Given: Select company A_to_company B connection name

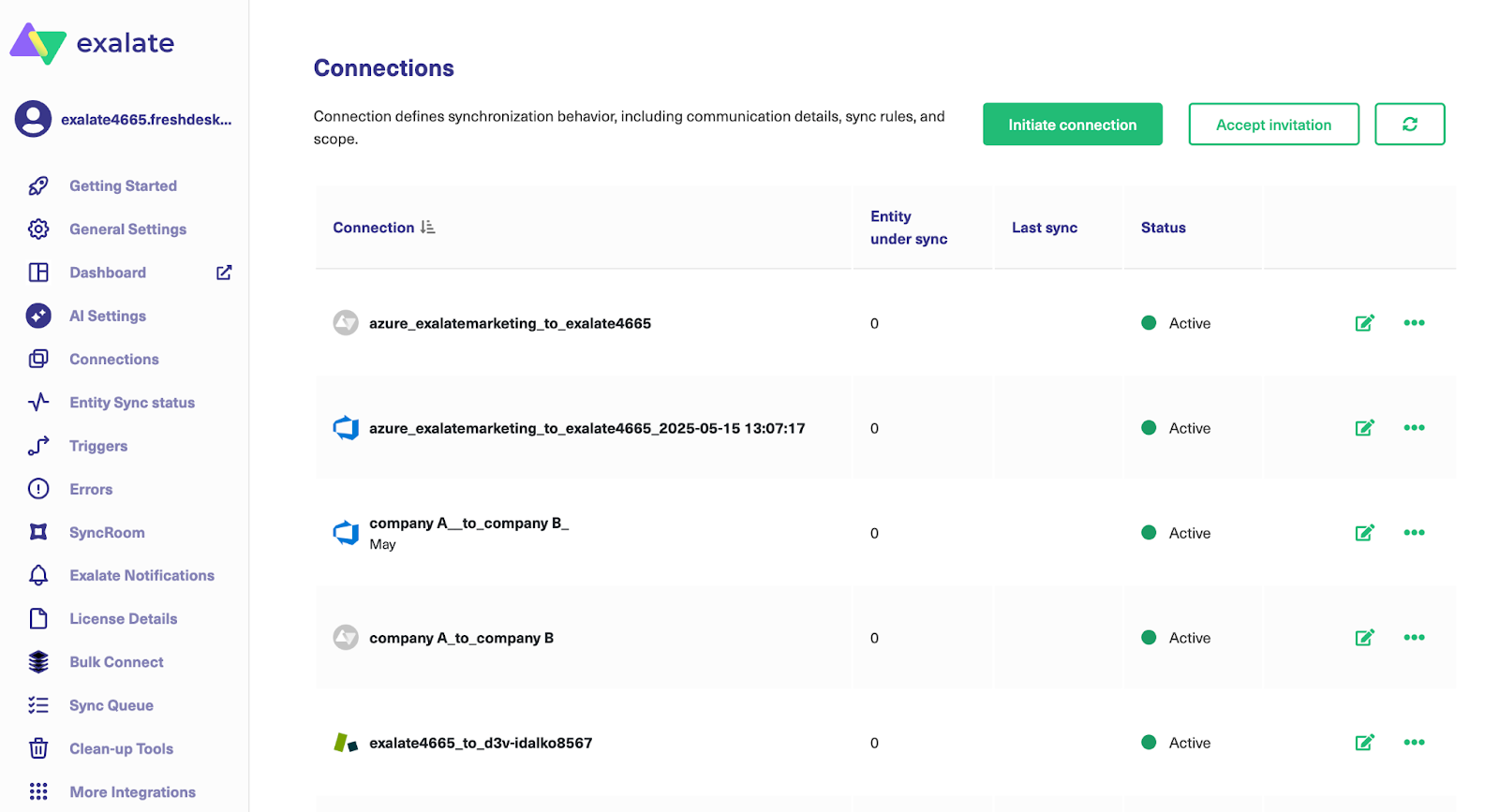Looking at the screenshot, I should point(461,638).
